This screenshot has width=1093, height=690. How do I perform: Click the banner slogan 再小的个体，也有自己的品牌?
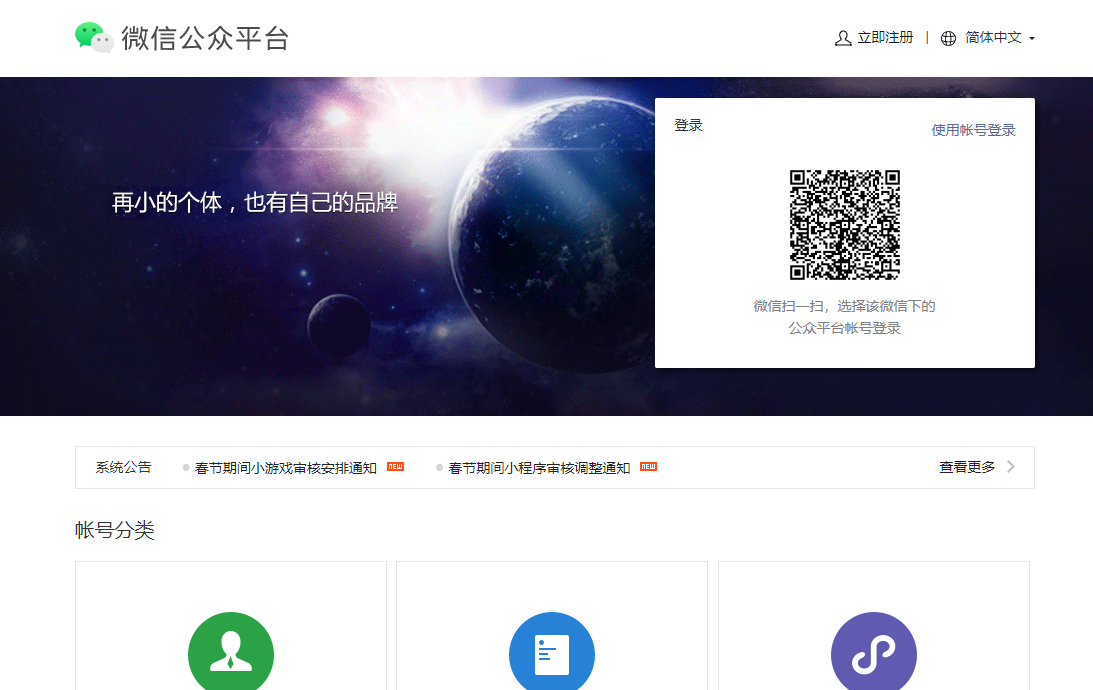point(258,202)
